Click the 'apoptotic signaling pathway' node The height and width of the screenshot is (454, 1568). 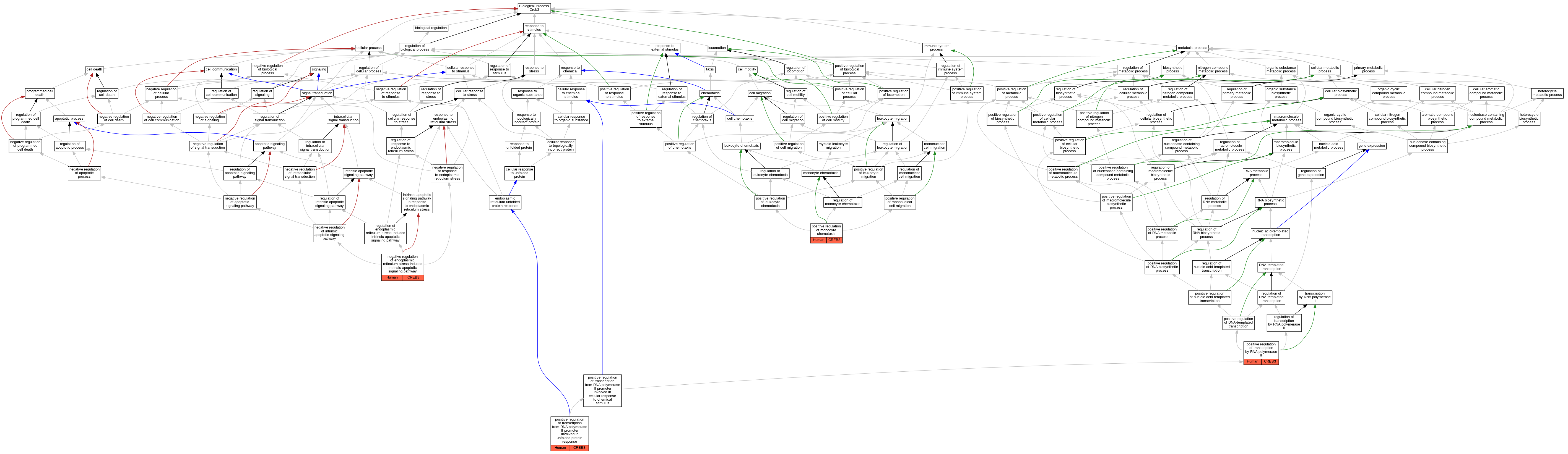click(x=270, y=146)
